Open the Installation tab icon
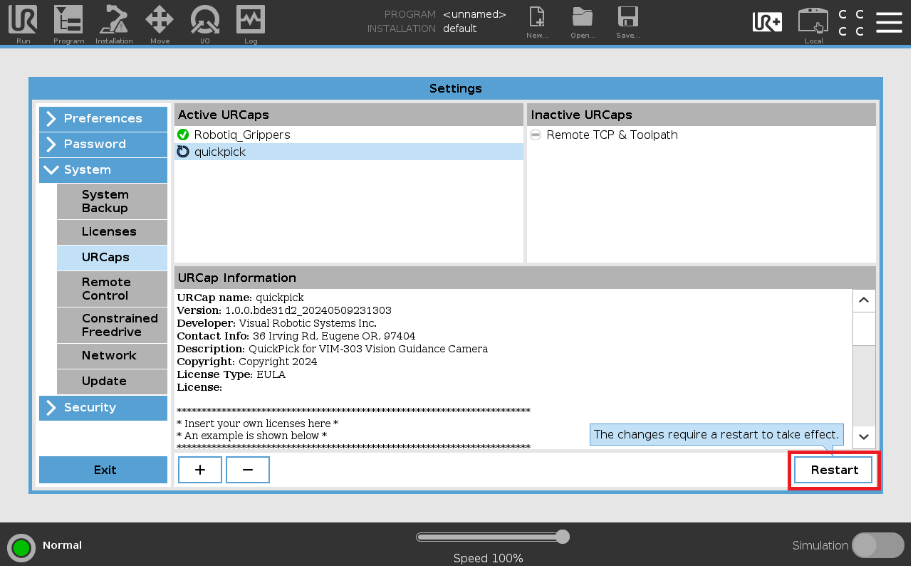The width and height of the screenshot is (913, 568). click(x=114, y=22)
